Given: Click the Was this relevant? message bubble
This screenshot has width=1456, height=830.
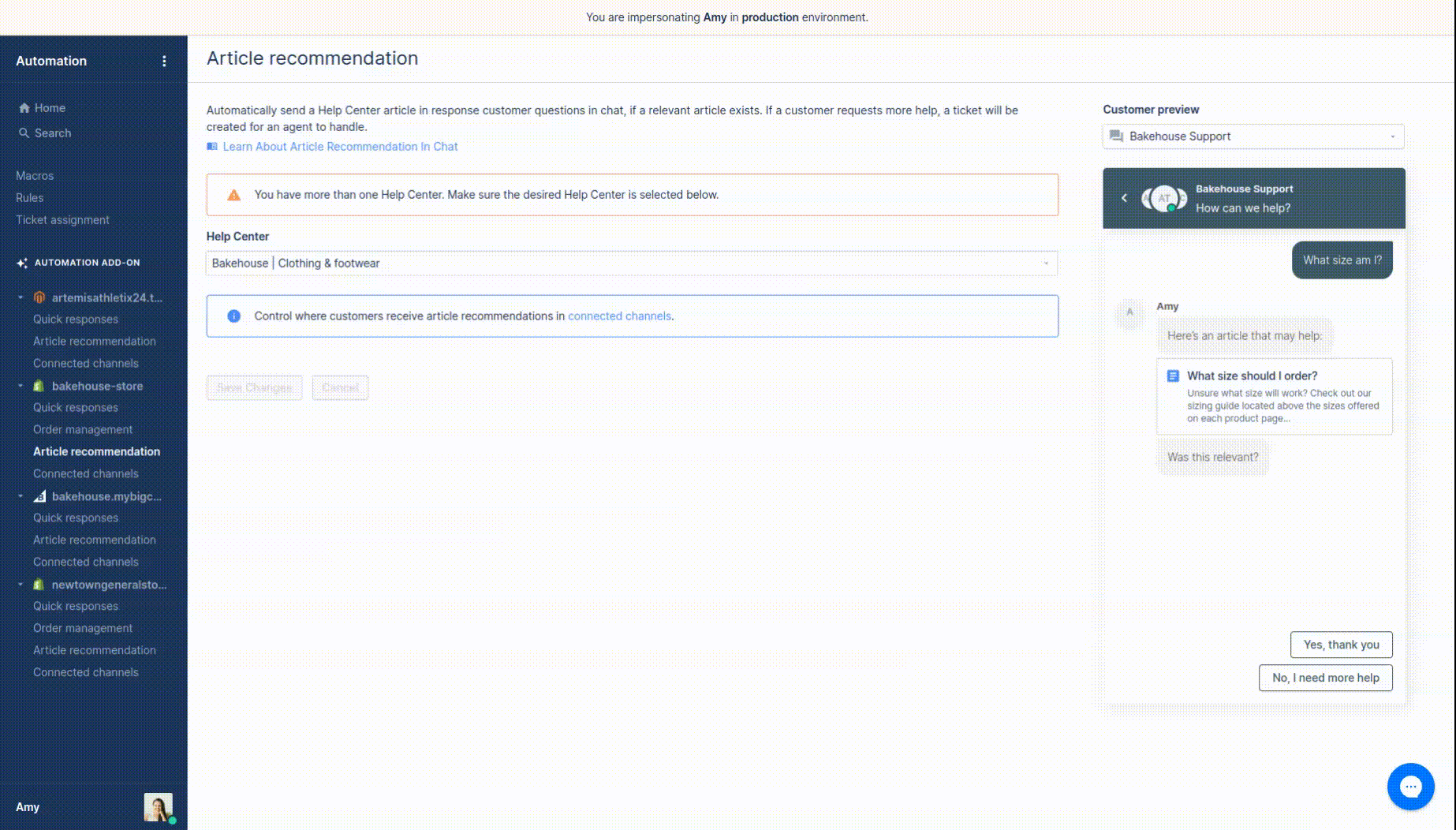Looking at the screenshot, I should click(x=1212, y=458).
